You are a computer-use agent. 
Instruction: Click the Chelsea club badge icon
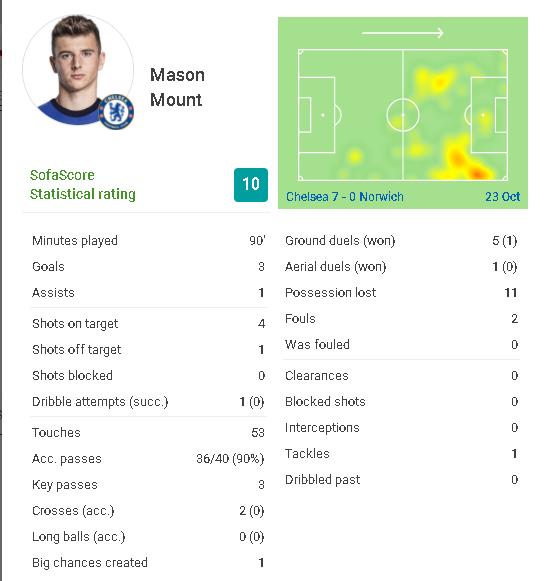pos(116,112)
